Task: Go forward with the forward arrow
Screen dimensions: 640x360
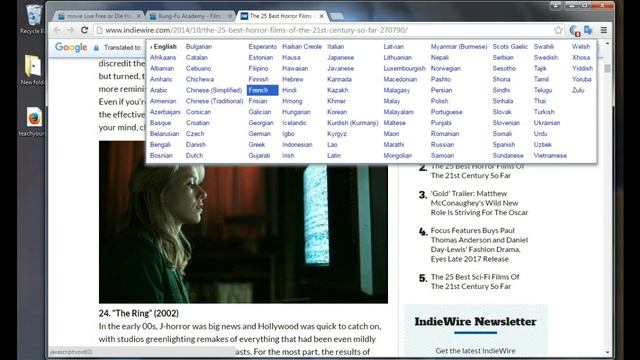Action: pyautogui.click(x=71, y=30)
